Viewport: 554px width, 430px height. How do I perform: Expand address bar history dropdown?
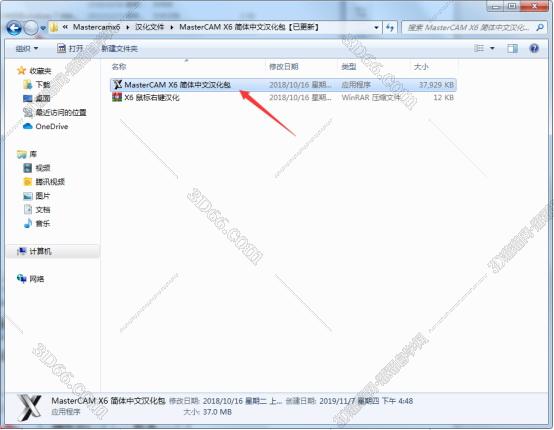point(376,28)
